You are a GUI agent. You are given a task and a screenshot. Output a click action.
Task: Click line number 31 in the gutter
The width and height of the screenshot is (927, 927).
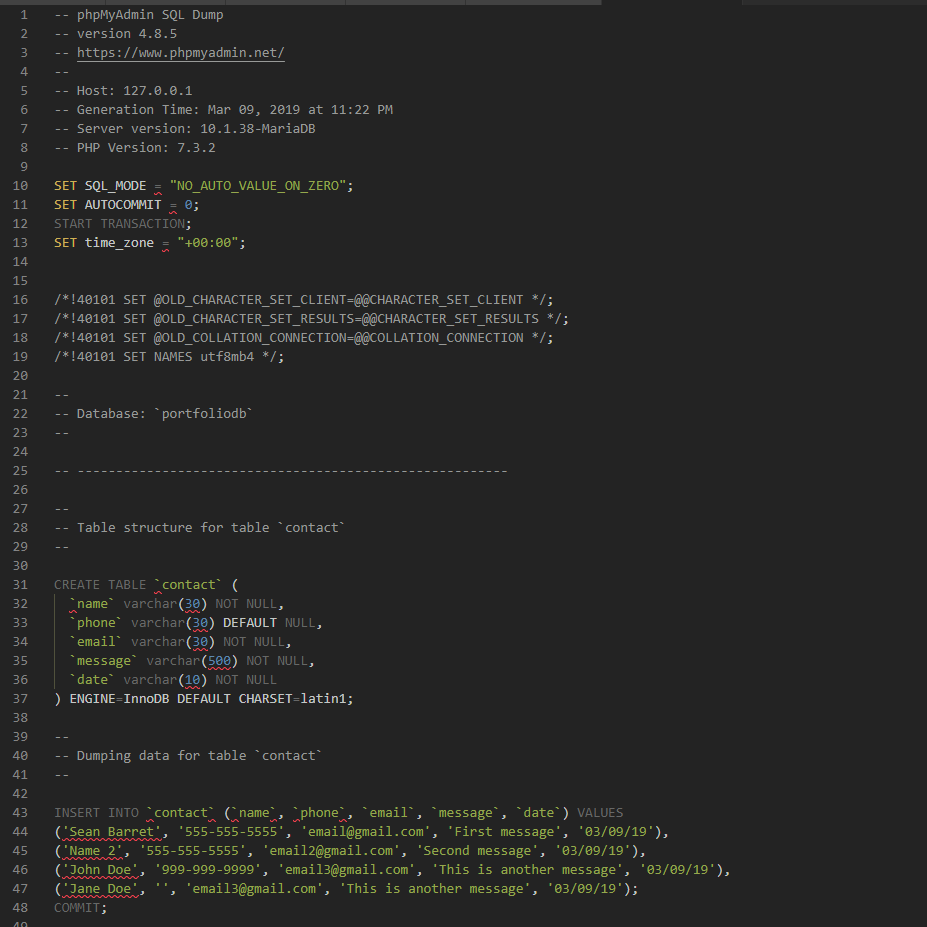[x=20, y=585]
